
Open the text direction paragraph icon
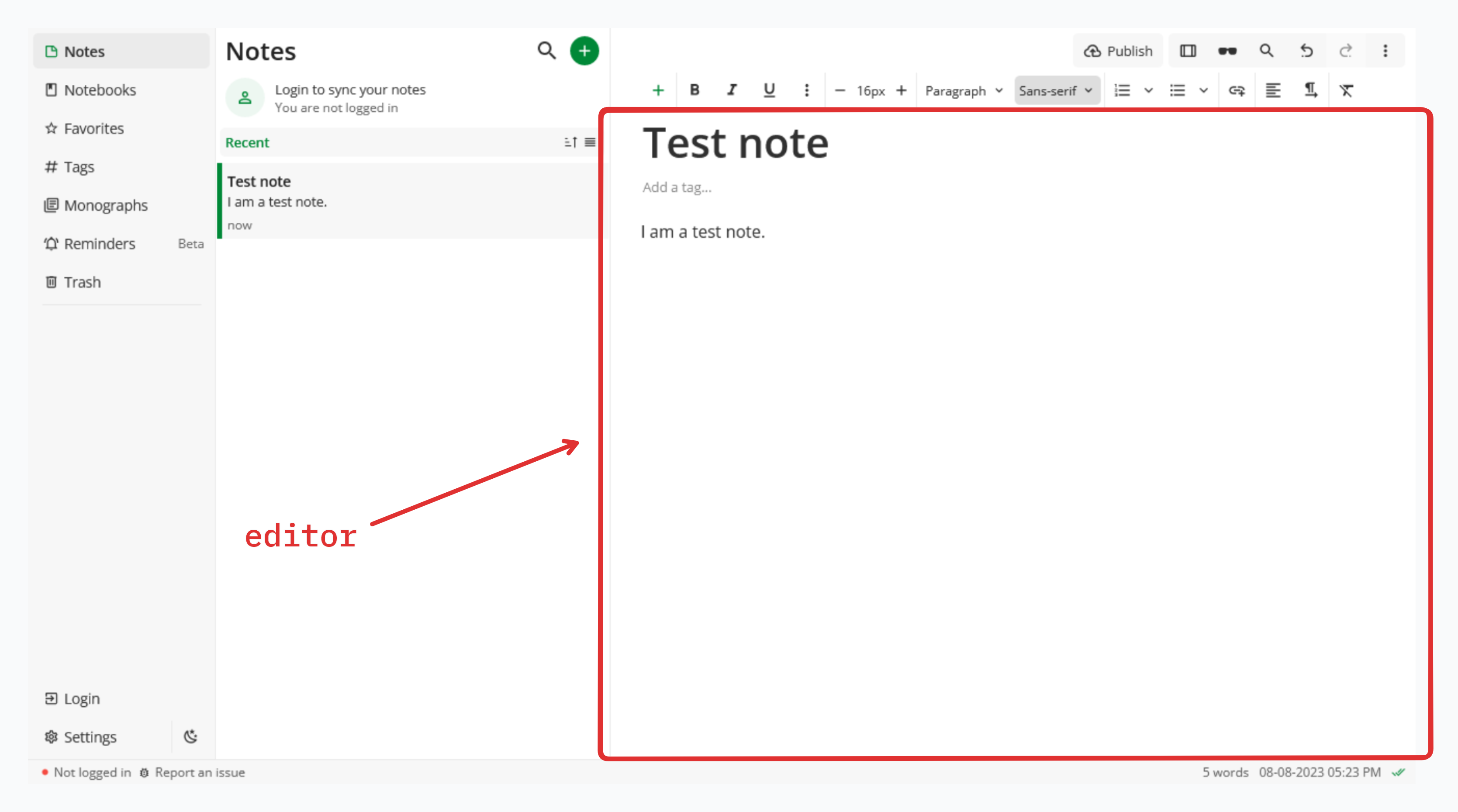click(x=1310, y=90)
